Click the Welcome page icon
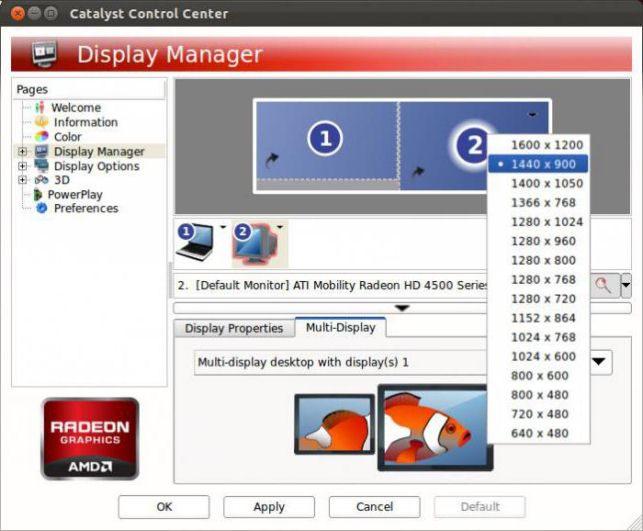643x531 pixels. pos(40,107)
